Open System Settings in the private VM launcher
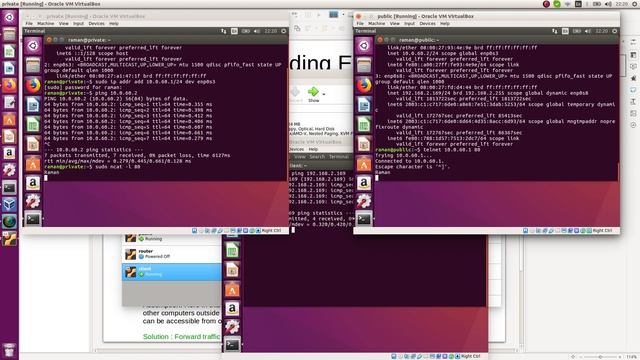The height and width of the screenshot is (360, 640). 33,201
